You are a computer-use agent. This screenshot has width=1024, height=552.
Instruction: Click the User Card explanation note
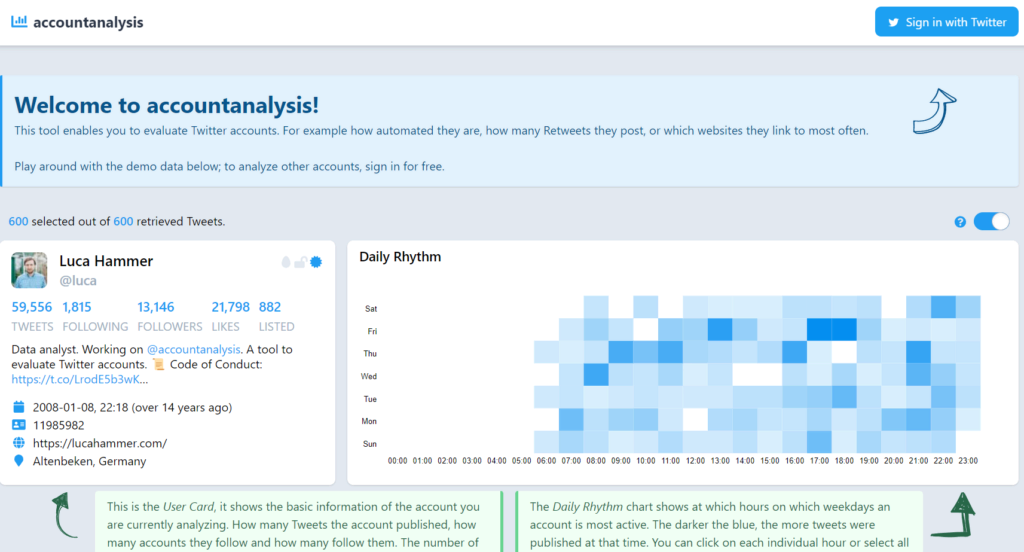point(298,521)
